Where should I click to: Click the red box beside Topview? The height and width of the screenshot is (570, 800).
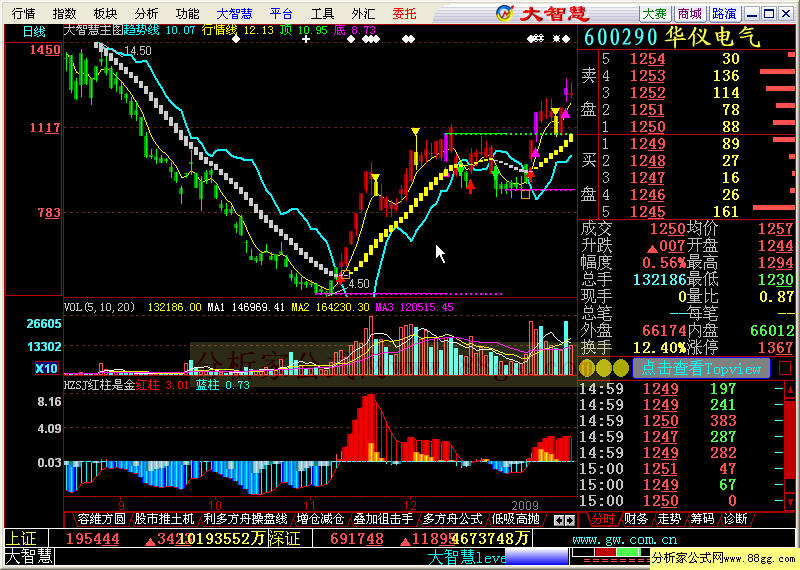(x=785, y=368)
